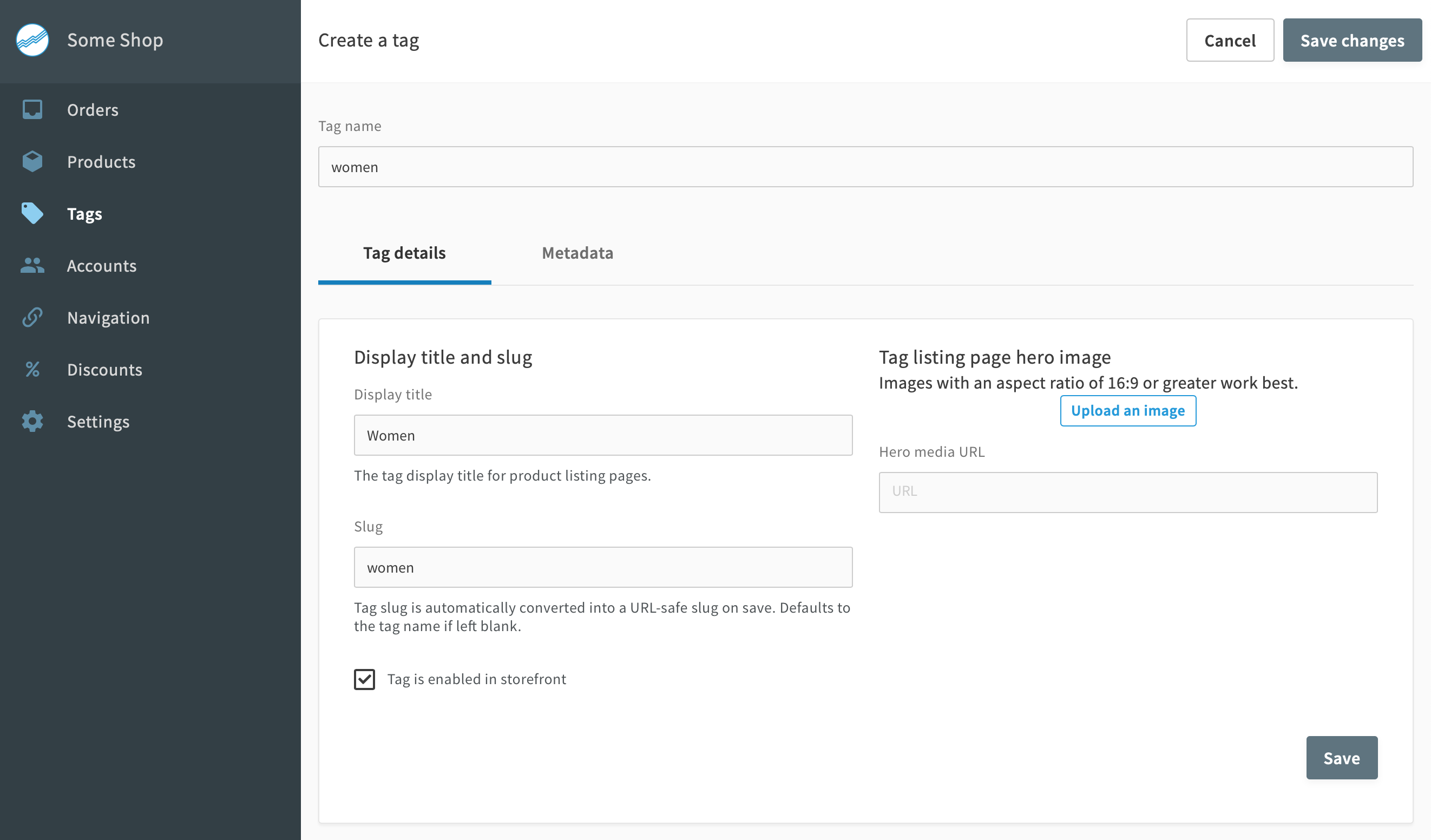Image resolution: width=1431 pixels, height=840 pixels.
Task: Select the Tag details tab
Action: (404, 253)
